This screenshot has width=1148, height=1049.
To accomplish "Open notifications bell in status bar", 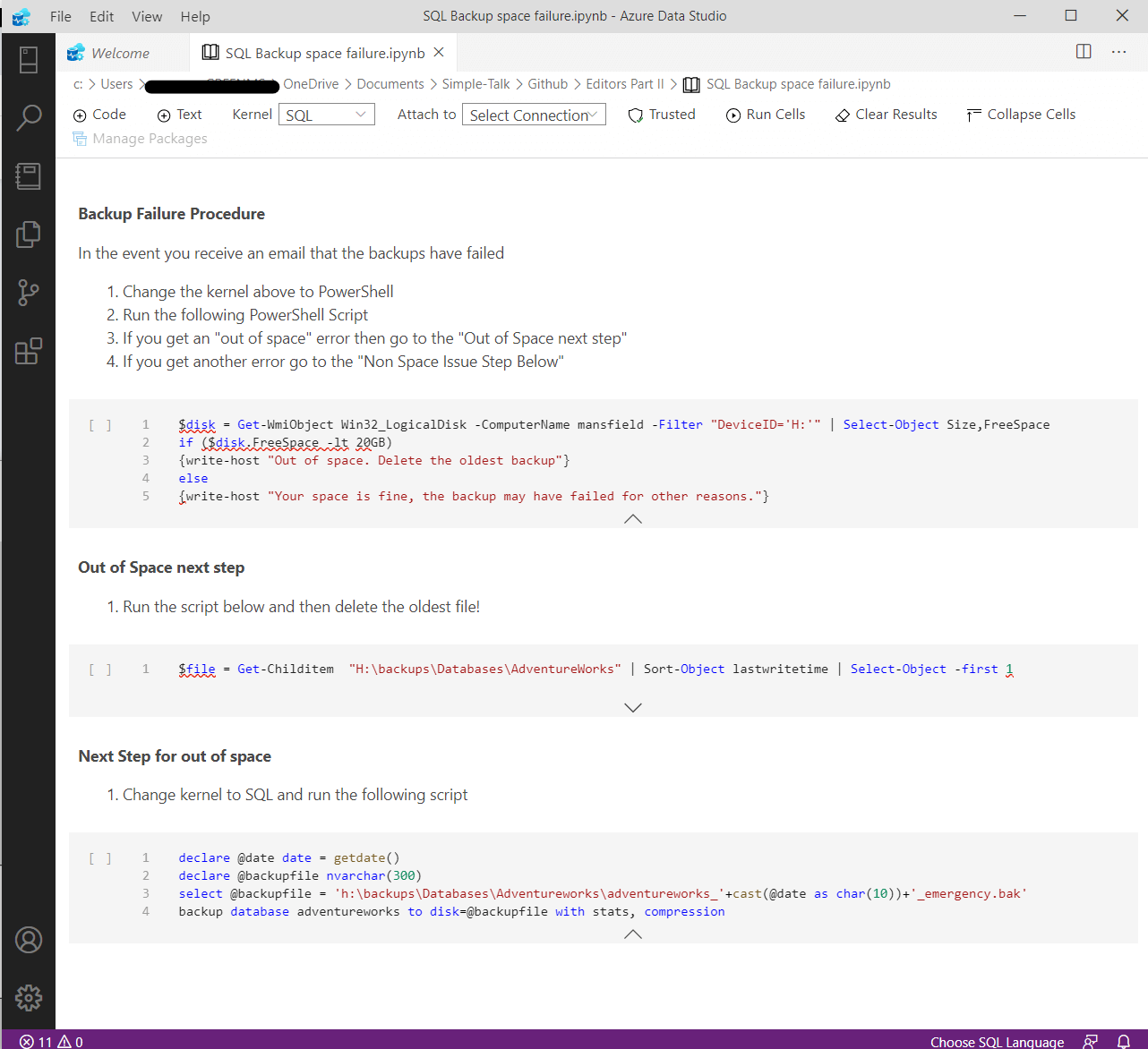I will tap(1123, 1041).
